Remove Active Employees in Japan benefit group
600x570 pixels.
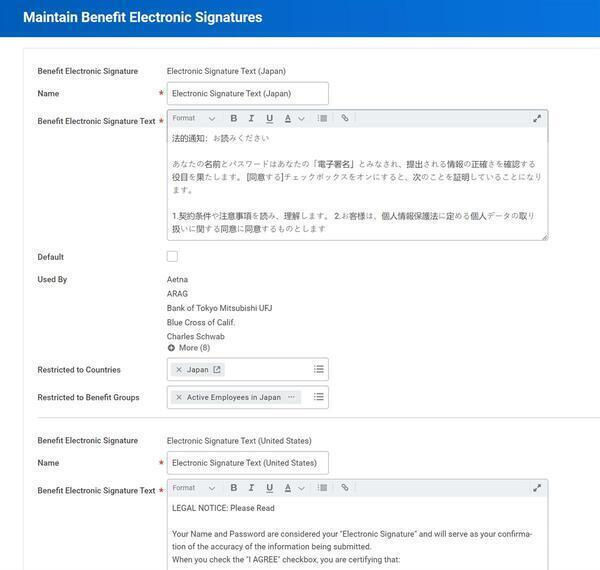(x=179, y=397)
